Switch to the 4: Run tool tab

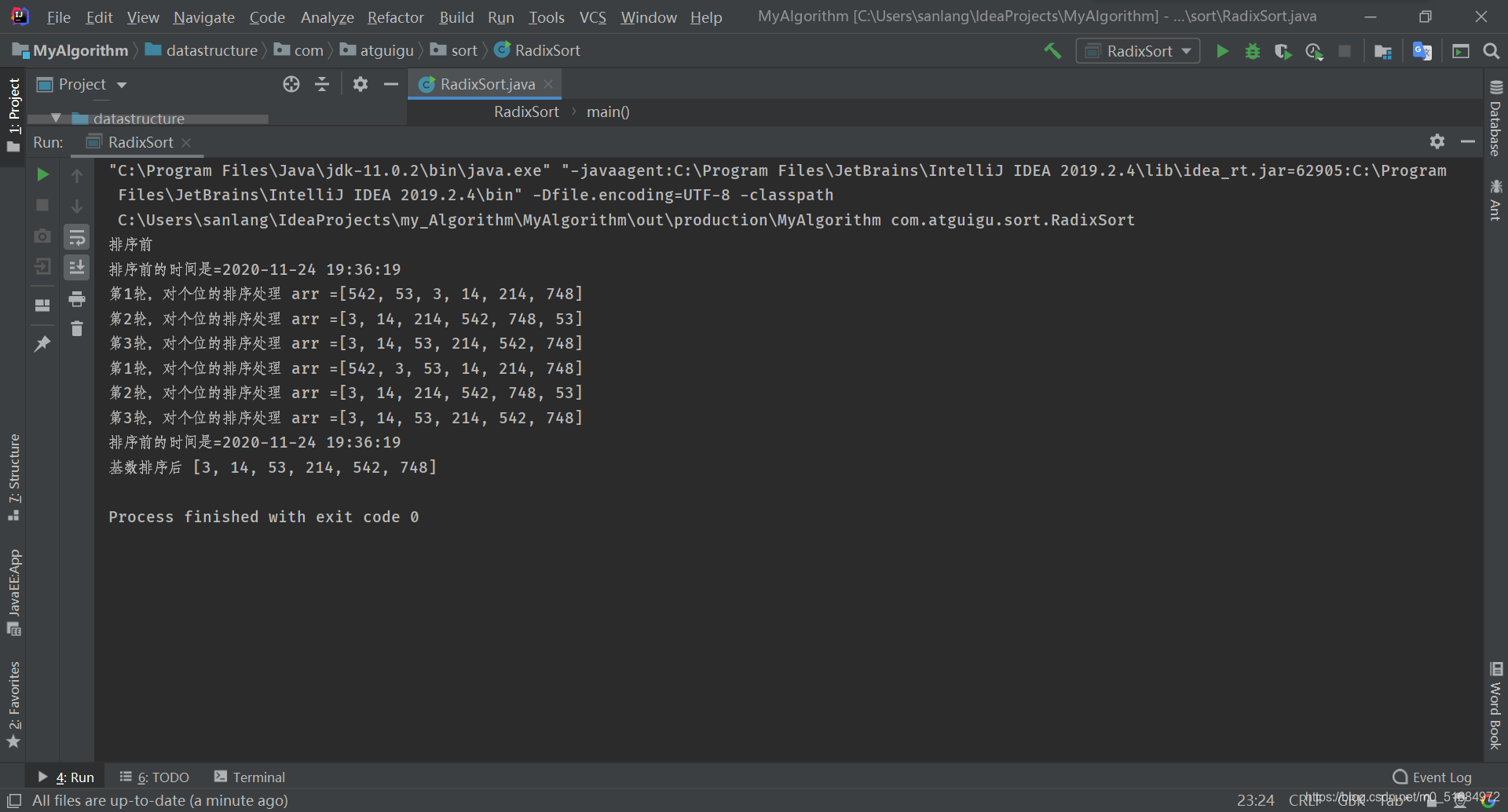point(66,777)
